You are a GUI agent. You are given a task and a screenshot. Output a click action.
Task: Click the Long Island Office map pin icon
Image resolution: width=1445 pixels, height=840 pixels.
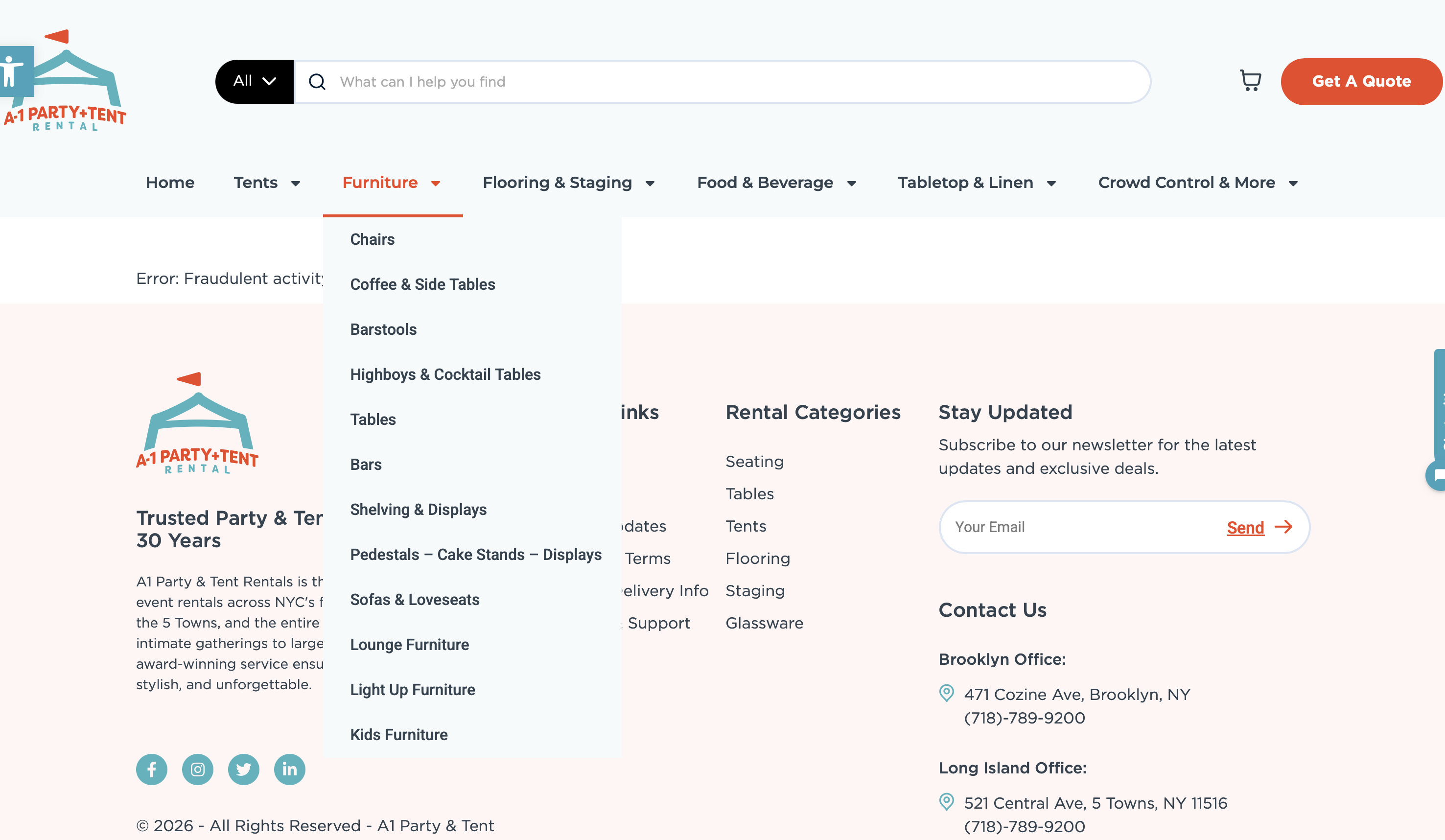947,802
